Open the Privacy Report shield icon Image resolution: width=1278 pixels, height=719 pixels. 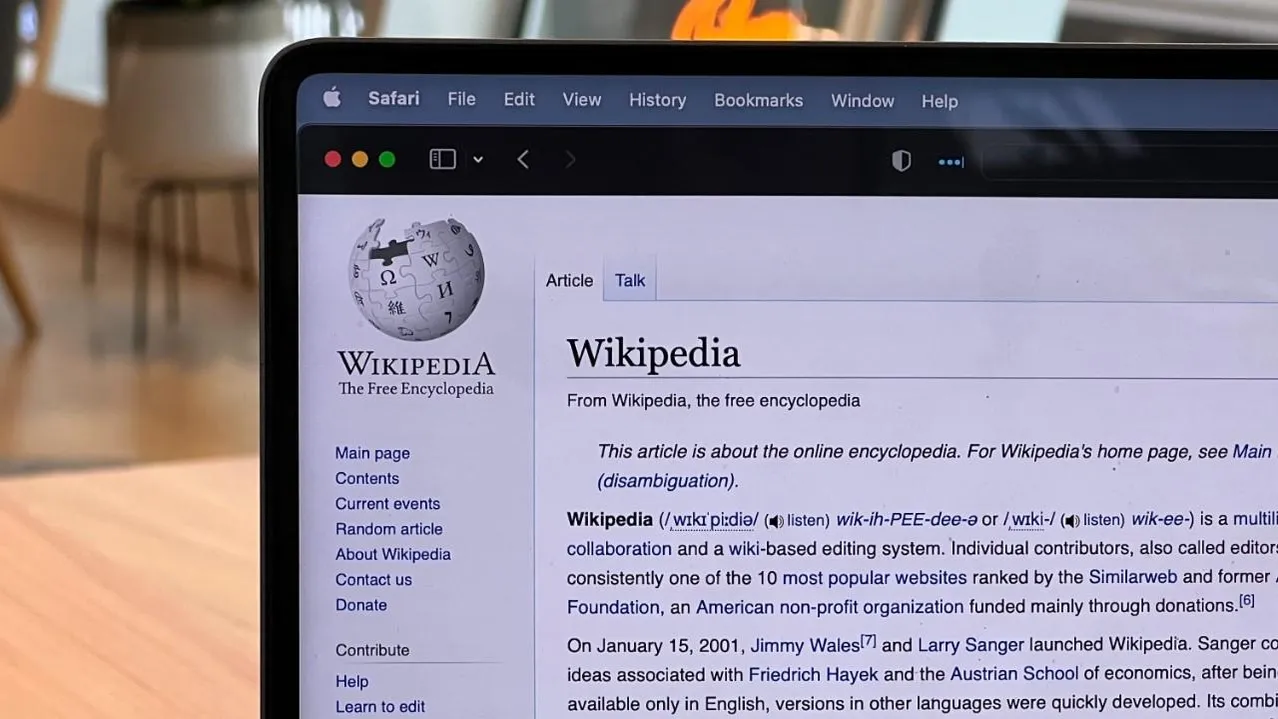point(901,161)
